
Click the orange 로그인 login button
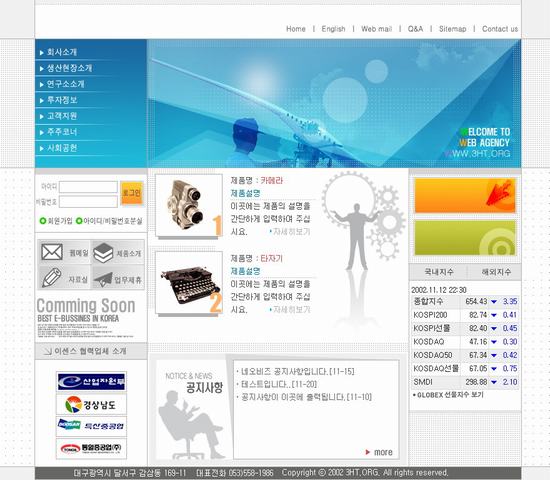(132, 193)
